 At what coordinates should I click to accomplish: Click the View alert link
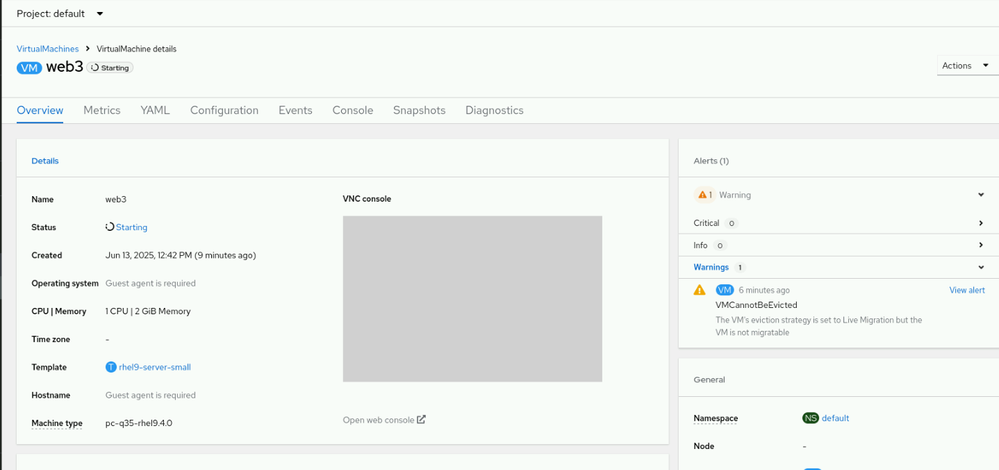pos(966,290)
